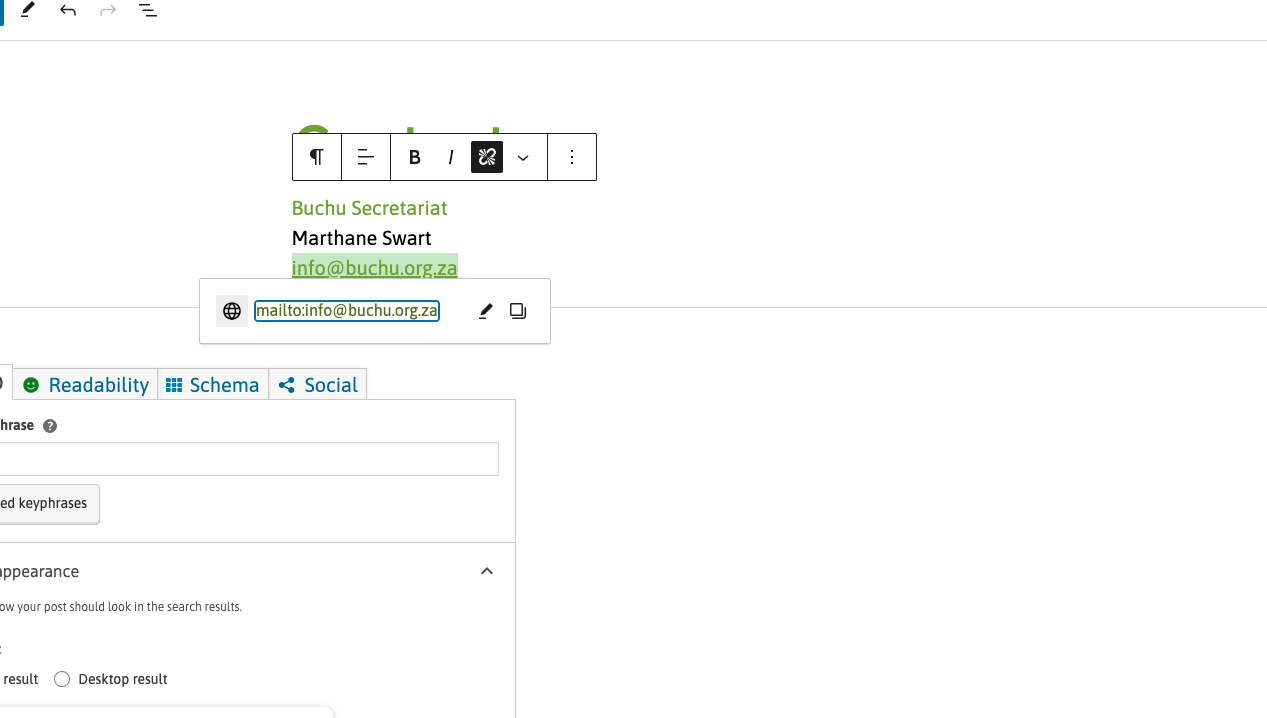Undo the last change
Screen dimensions: 1267x718
(68, 11)
